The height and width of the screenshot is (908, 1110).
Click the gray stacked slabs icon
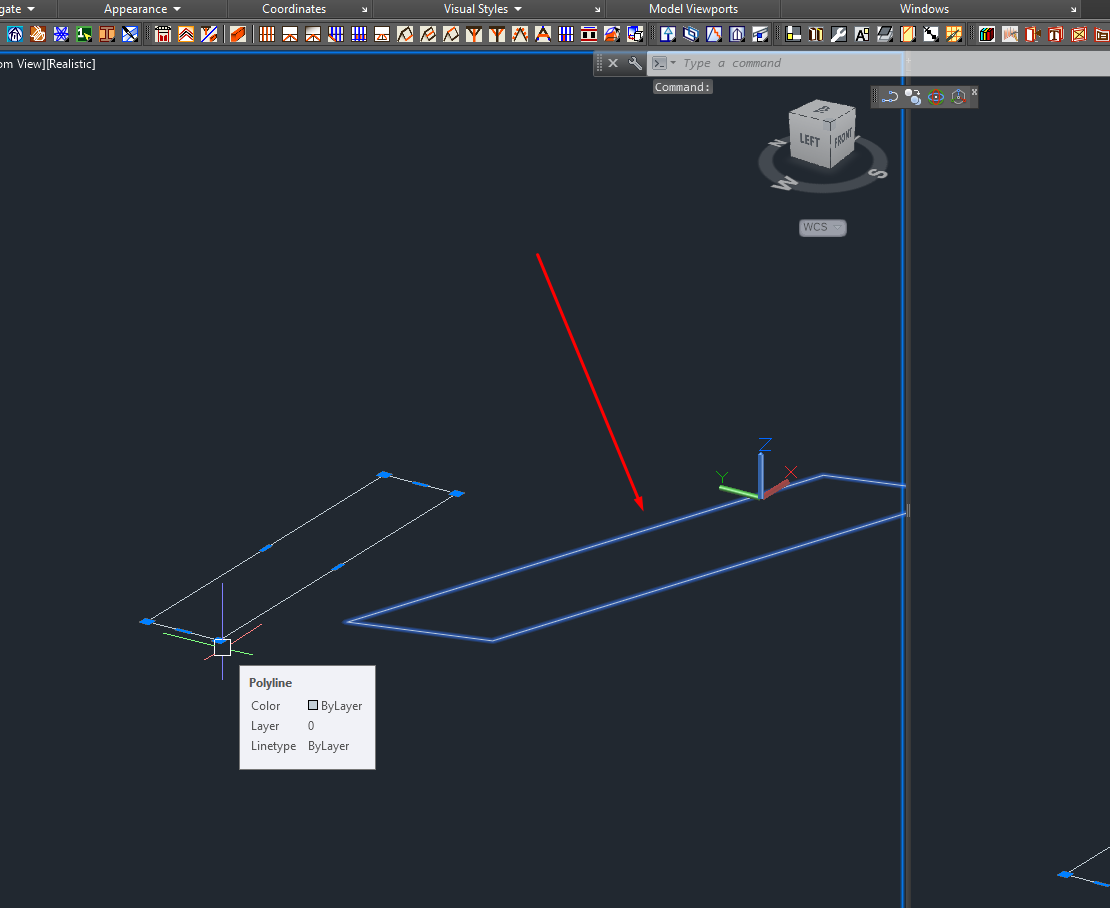(x=885, y=34)
